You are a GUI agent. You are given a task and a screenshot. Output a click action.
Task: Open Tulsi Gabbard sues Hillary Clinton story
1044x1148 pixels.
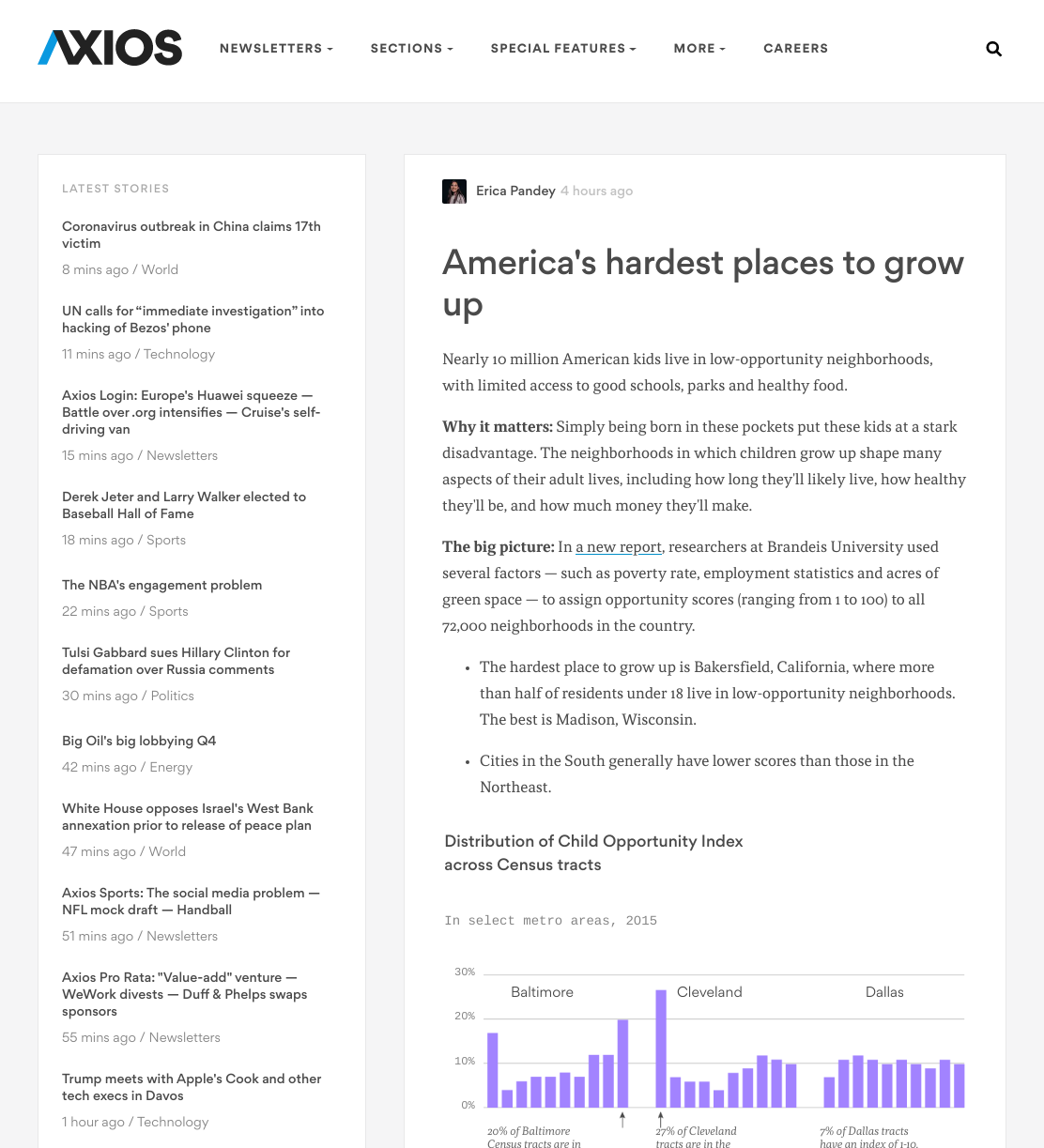176,661
